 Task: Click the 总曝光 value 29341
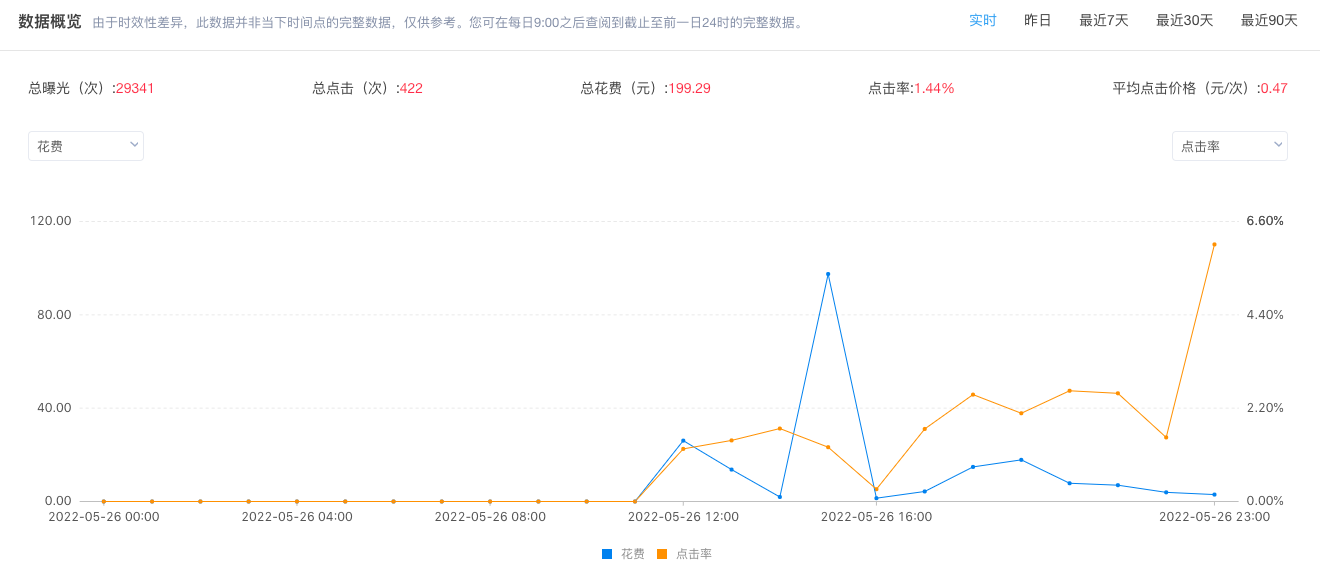(135, 88)
